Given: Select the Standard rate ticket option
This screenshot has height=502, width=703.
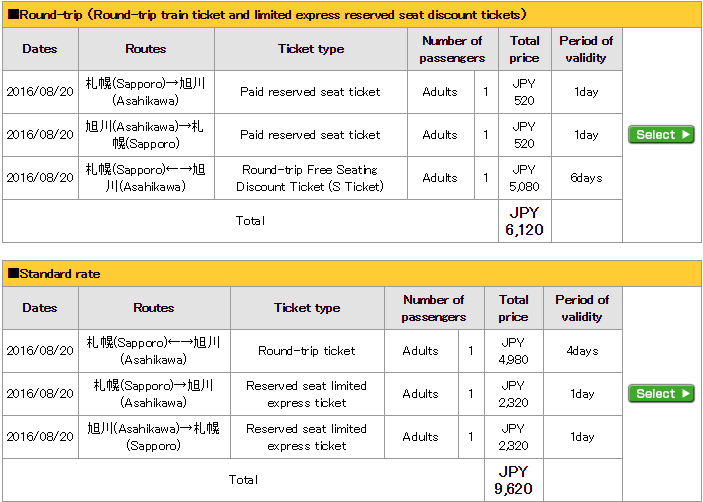Looking at the screenshot, I should coord(661,394).
